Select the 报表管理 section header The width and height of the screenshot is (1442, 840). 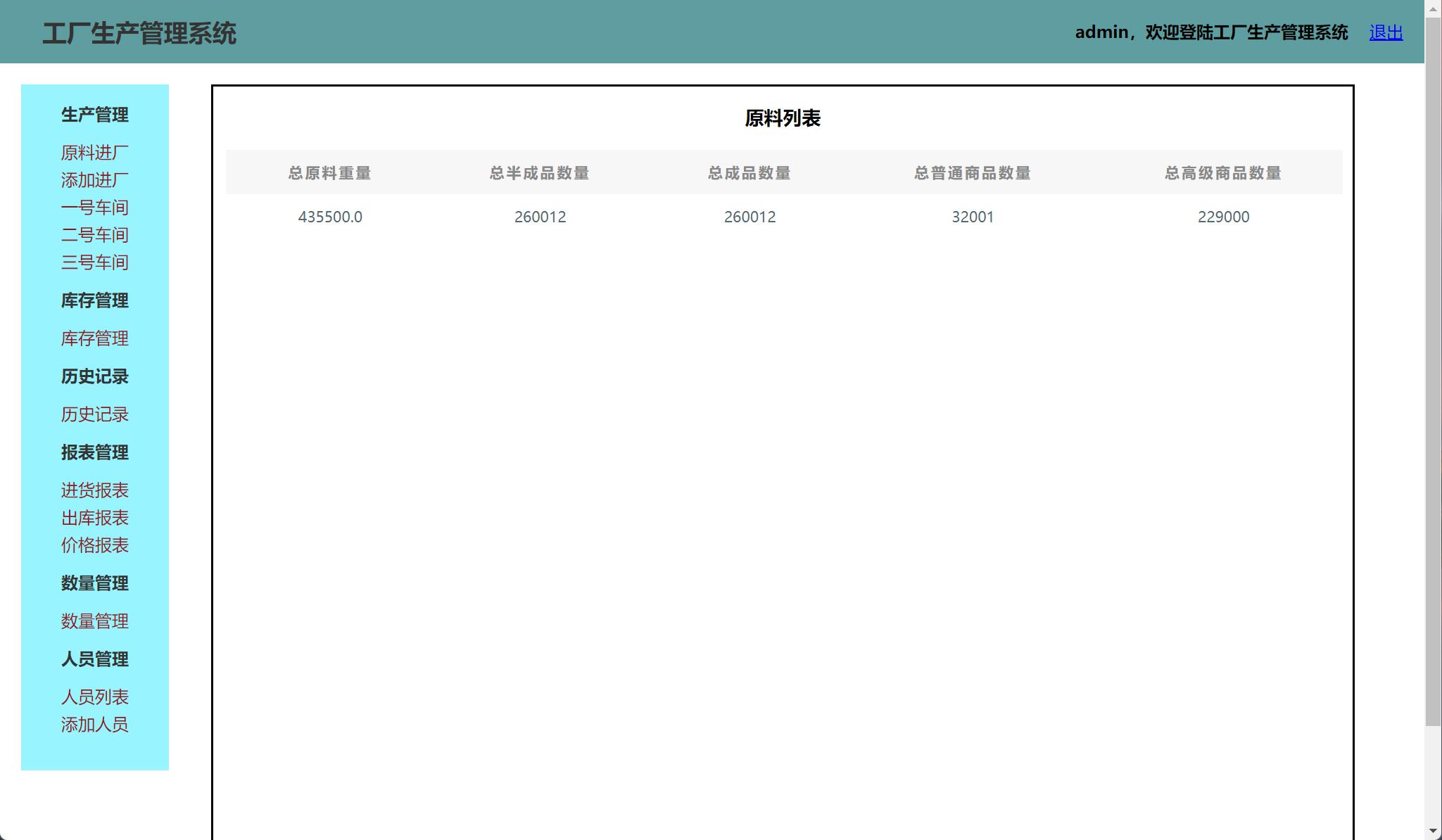click(94, 452)
